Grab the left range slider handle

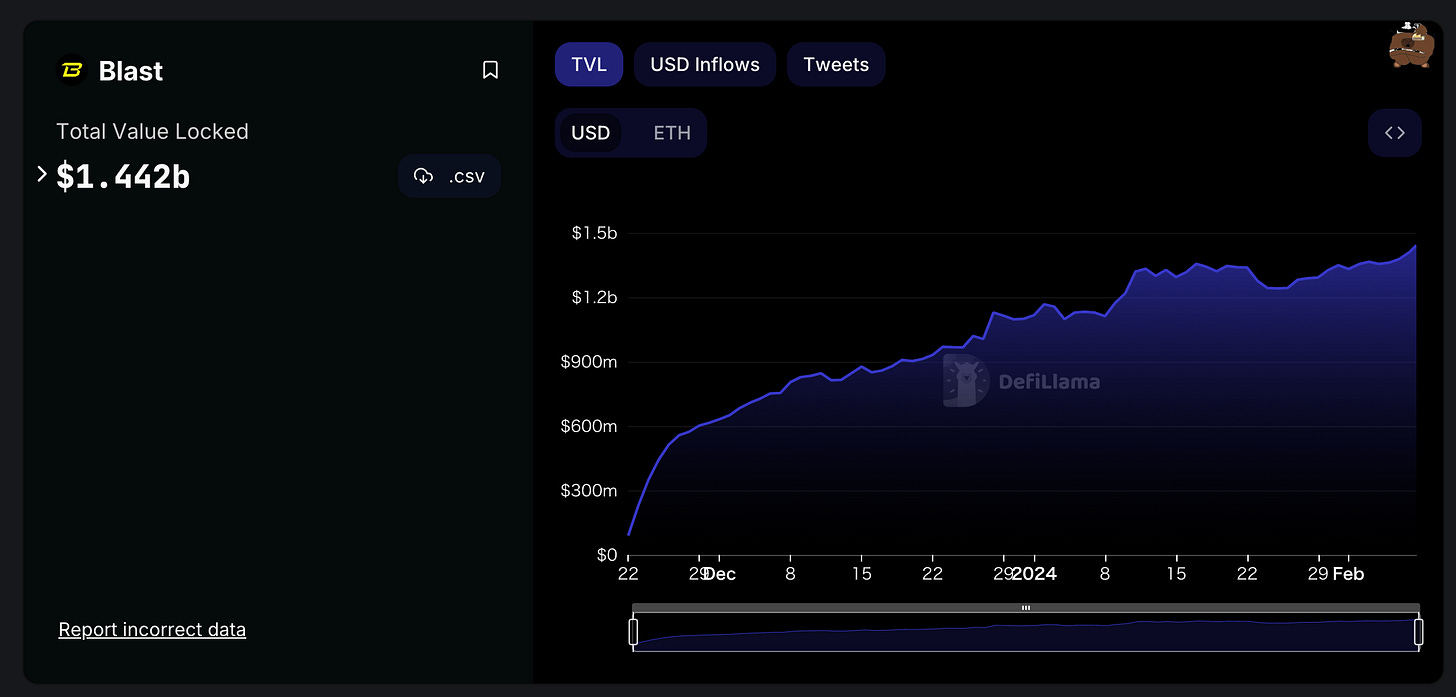[633, 632]
